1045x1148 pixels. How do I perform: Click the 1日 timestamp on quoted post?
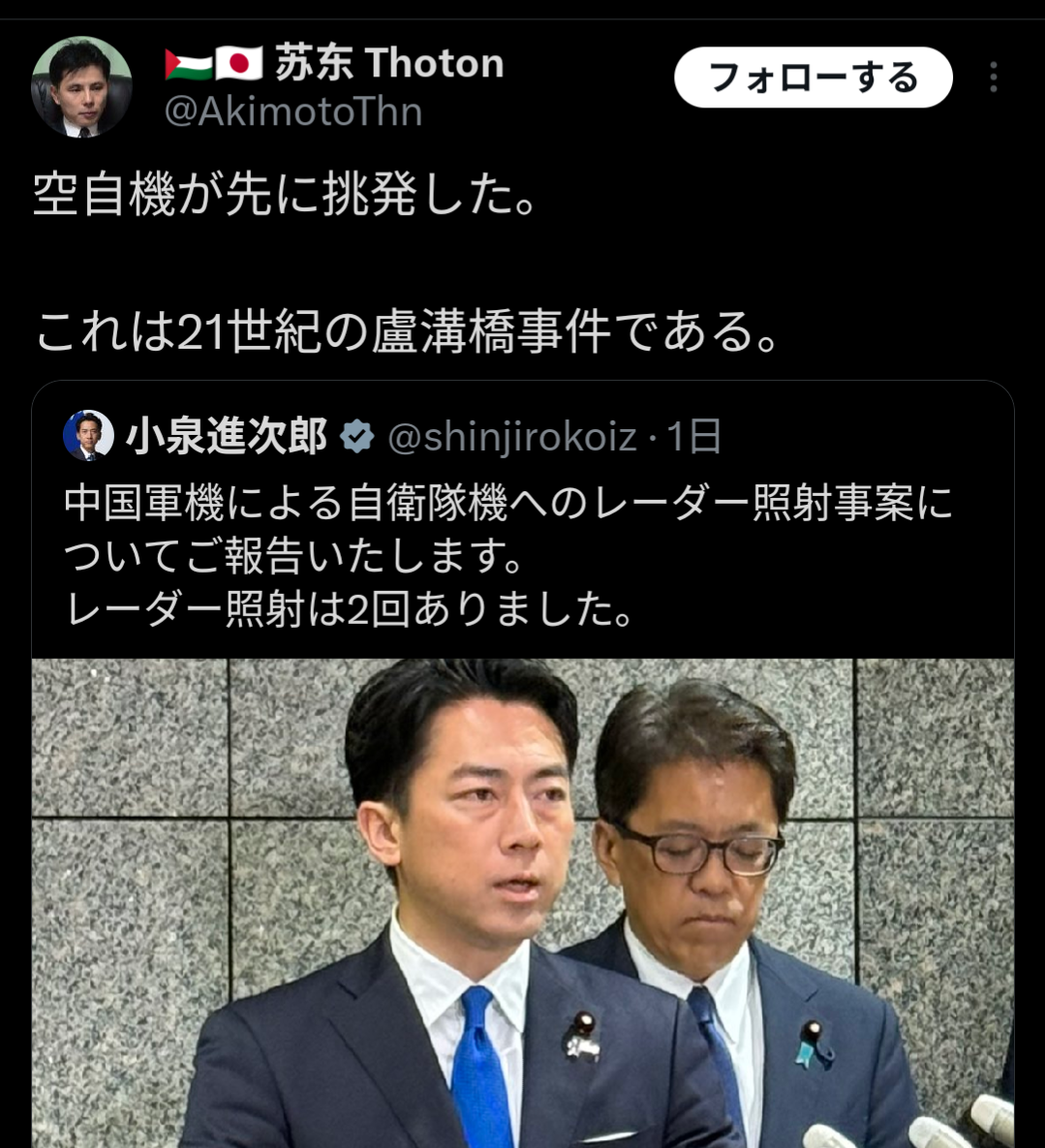pyautogui.click(x=694, y=436)
